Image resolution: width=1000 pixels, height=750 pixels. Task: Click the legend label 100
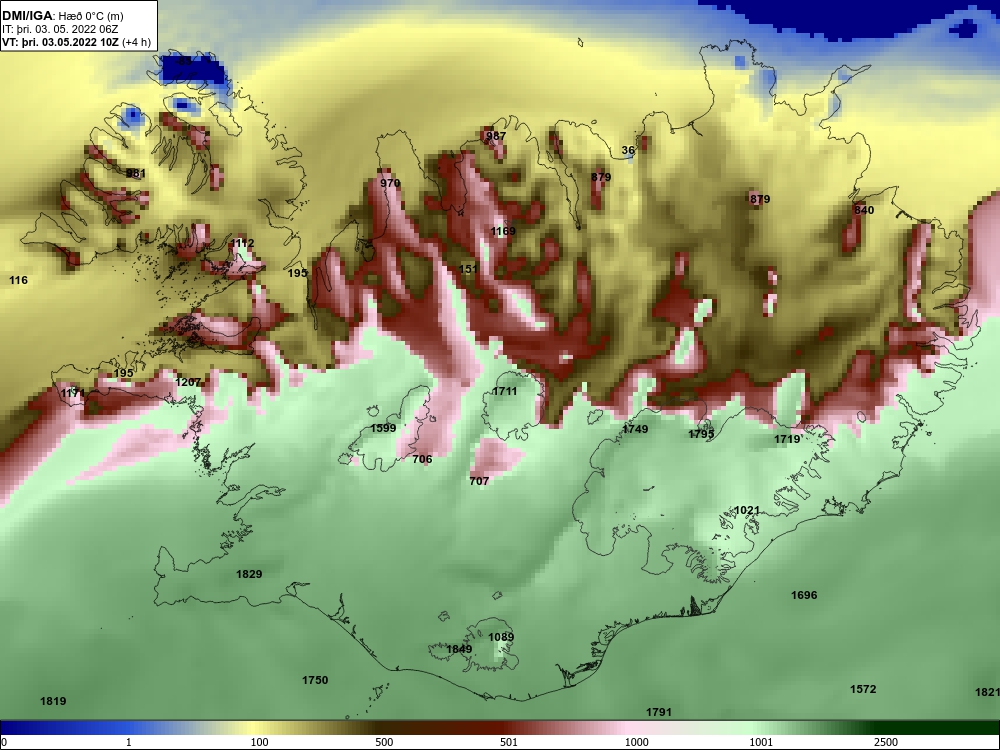point(260,742)
